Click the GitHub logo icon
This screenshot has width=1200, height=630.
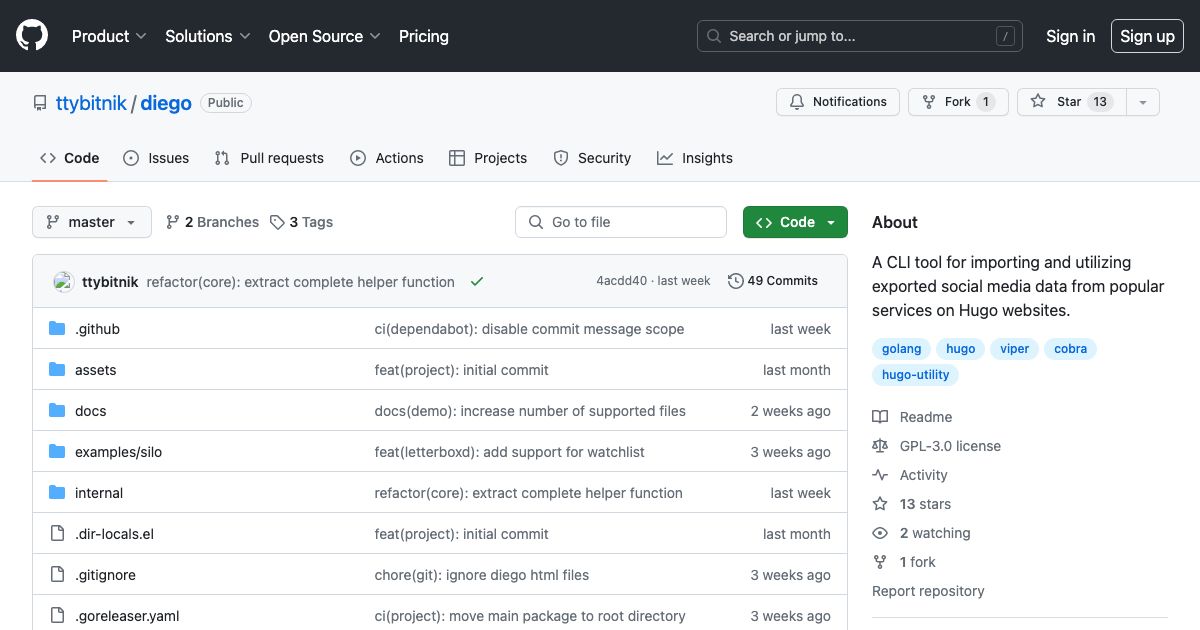(x=30, y=36)
